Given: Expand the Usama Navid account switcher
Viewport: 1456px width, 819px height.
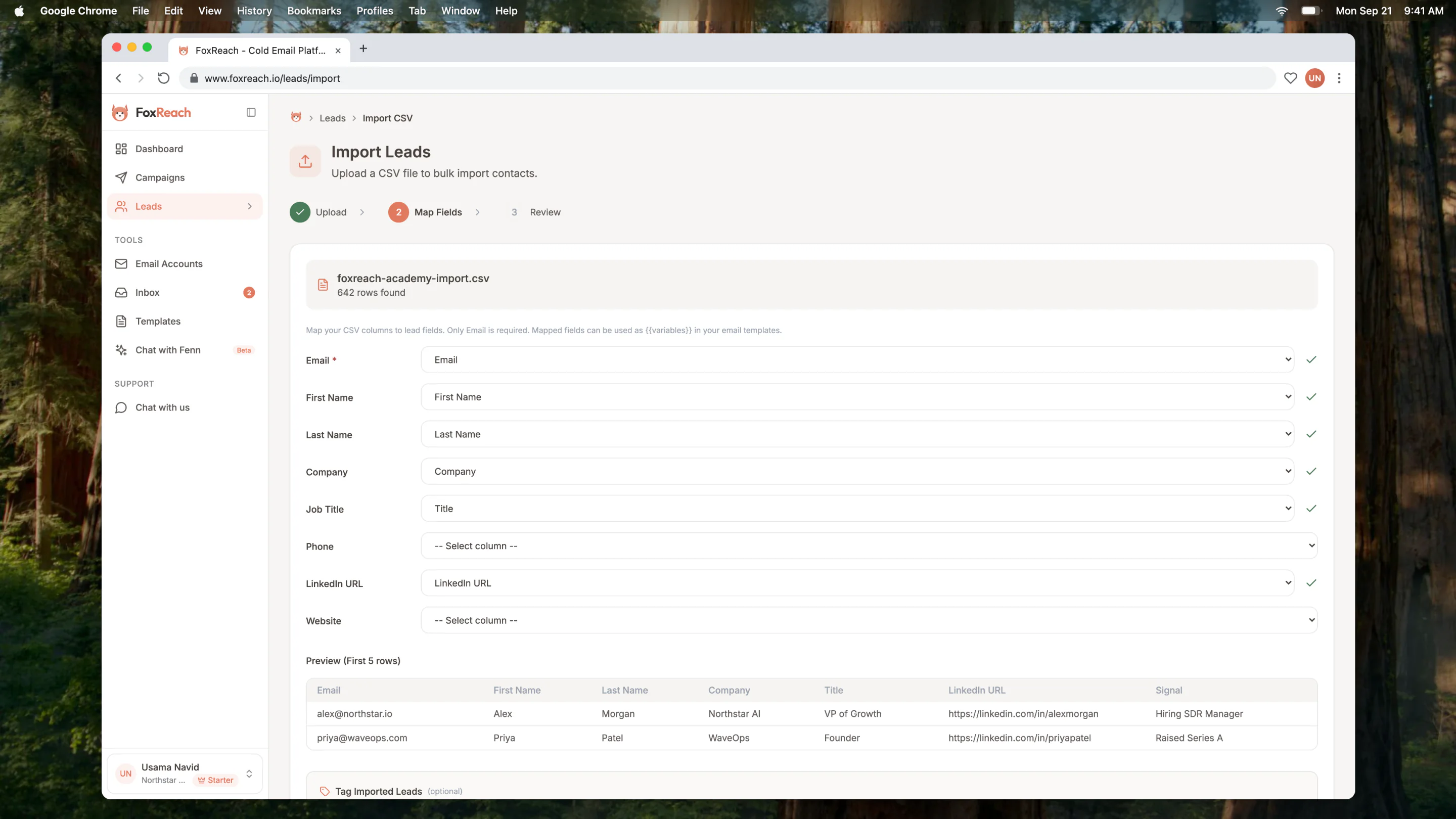Looking at the screenshot, I should 185,774.
